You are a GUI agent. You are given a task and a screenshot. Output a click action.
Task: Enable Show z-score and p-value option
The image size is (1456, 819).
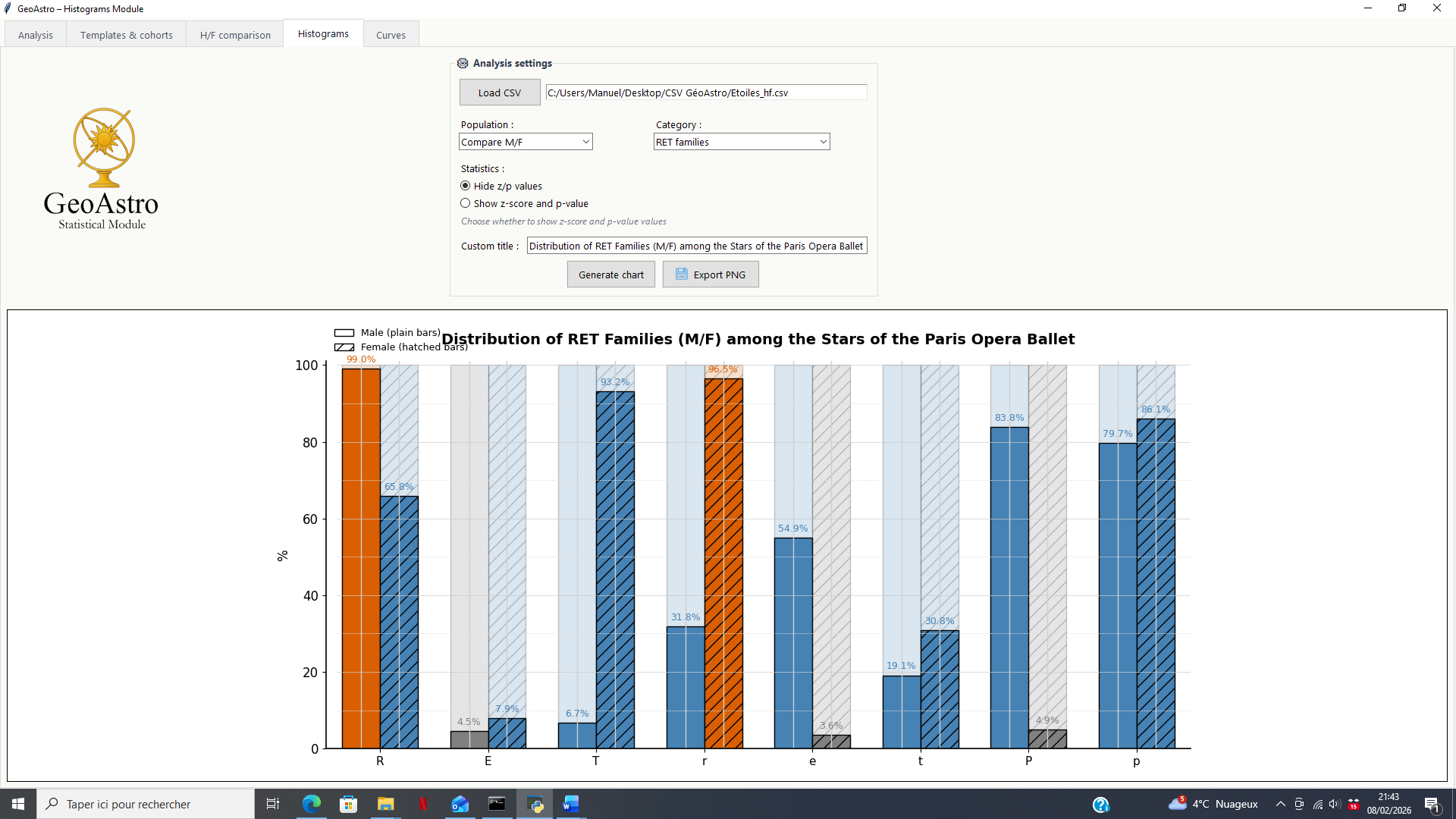pos(466,203)
